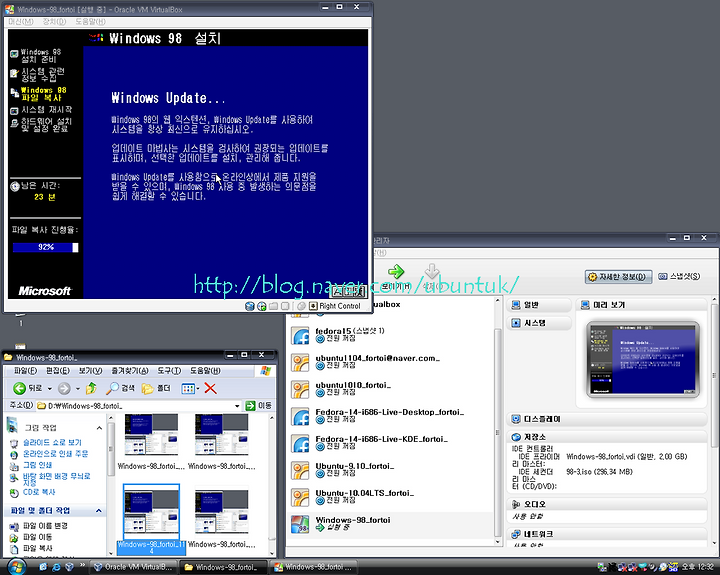Click the red Delete X in Explorer toolbar
The width and height of the screenshot is (720, 575).
click(x=210, y=389)
